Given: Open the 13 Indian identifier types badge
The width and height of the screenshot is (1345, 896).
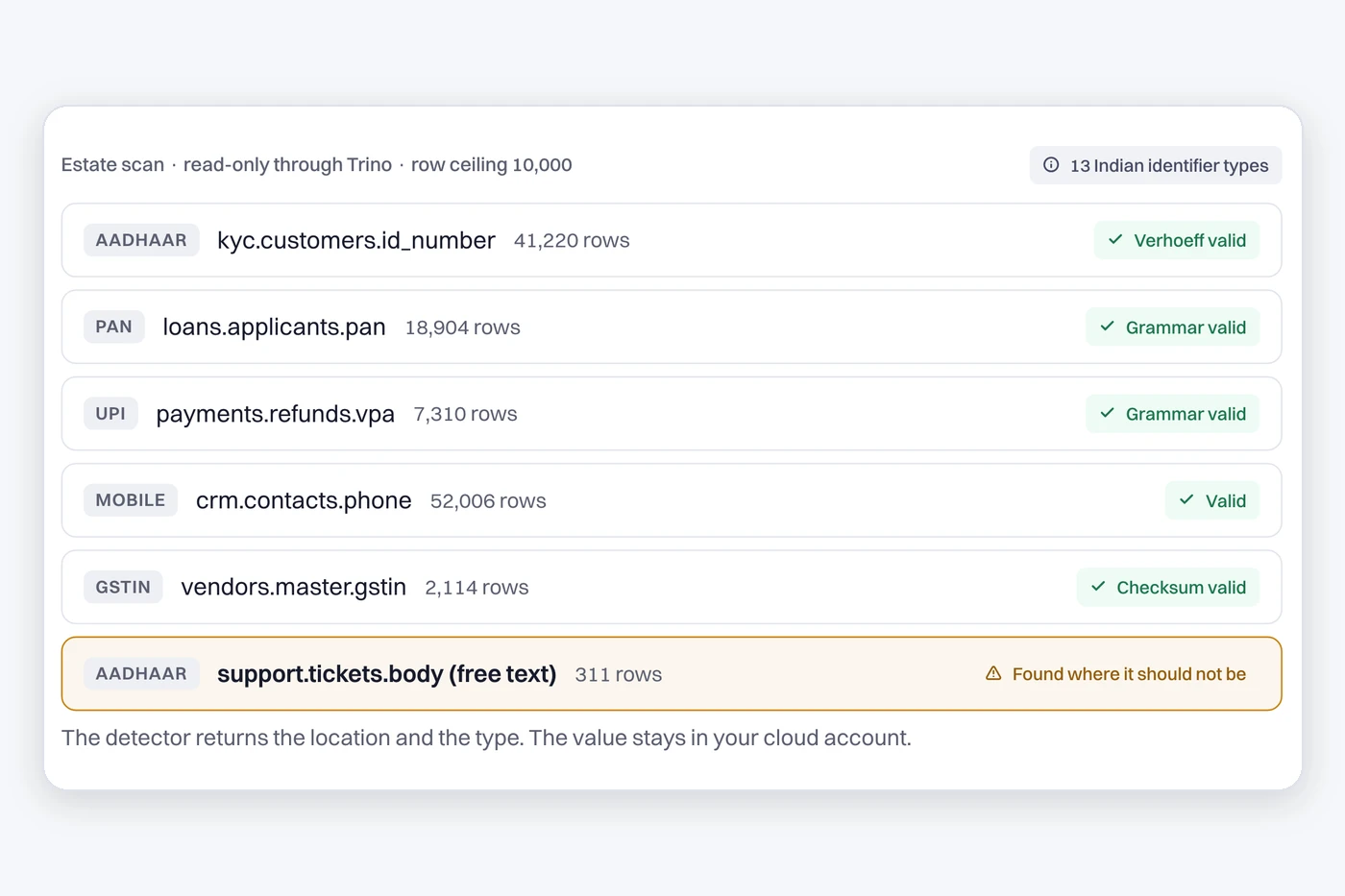Looking at the screenshot, I should 1156,165.
